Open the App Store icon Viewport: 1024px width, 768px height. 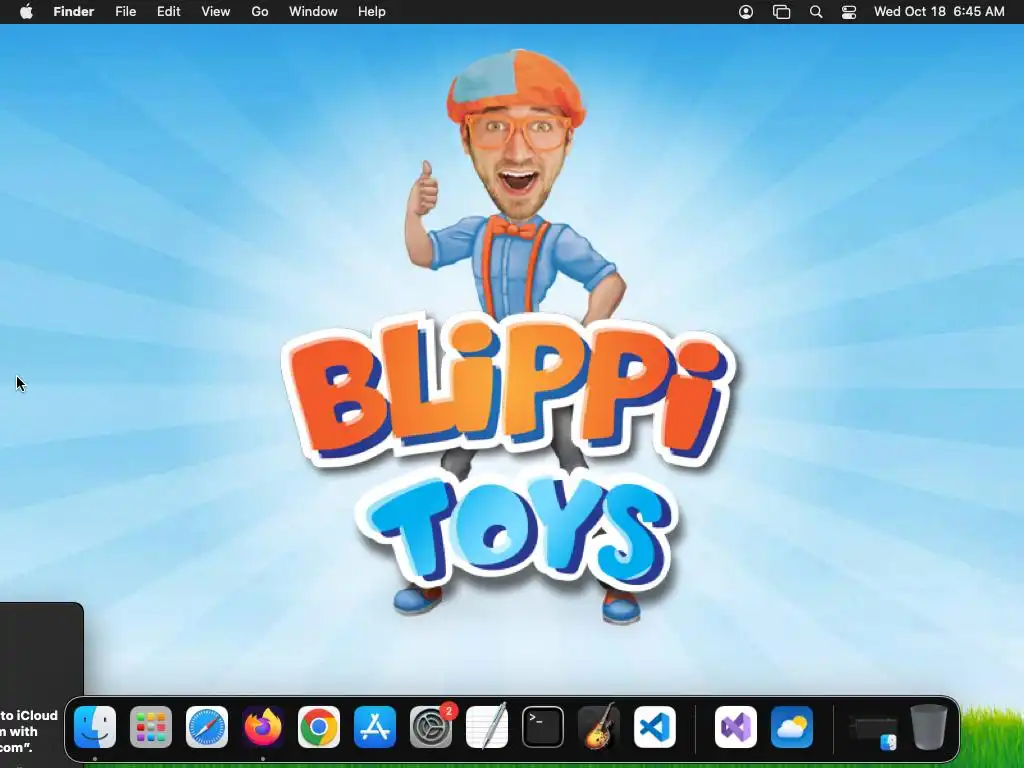click(375, 727)
